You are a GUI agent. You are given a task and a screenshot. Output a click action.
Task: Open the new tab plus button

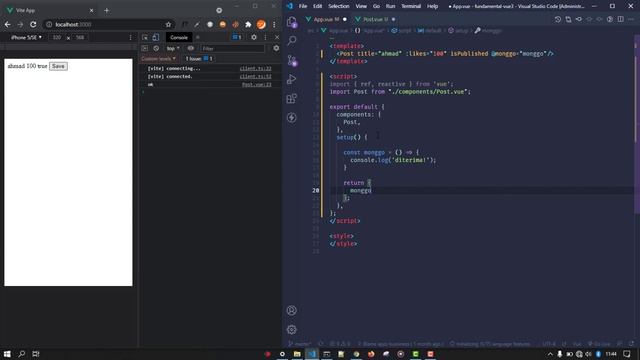tap(107, 10)
